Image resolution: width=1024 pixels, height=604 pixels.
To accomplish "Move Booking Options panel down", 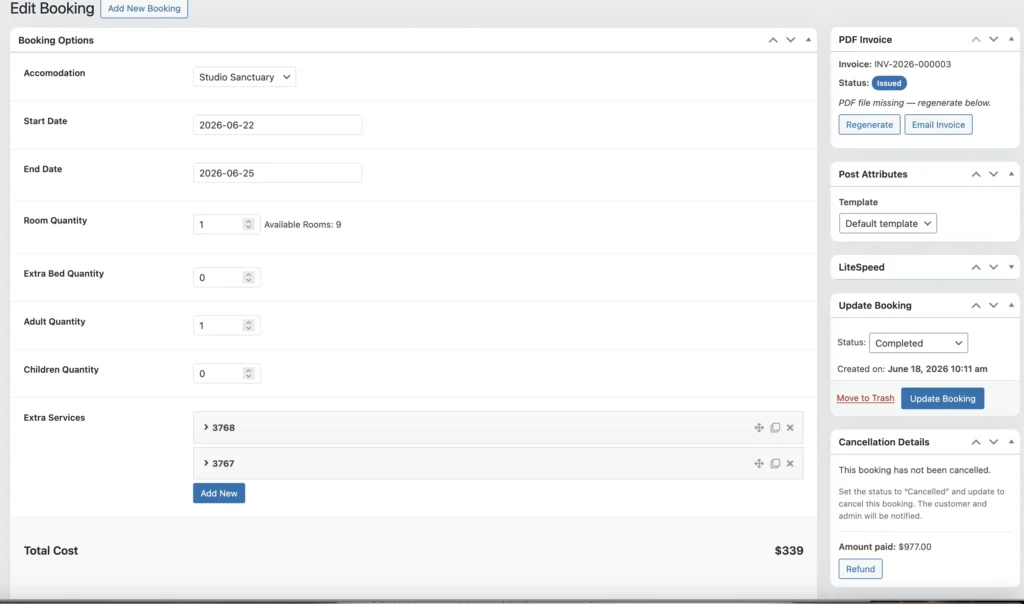I will 790,40.
